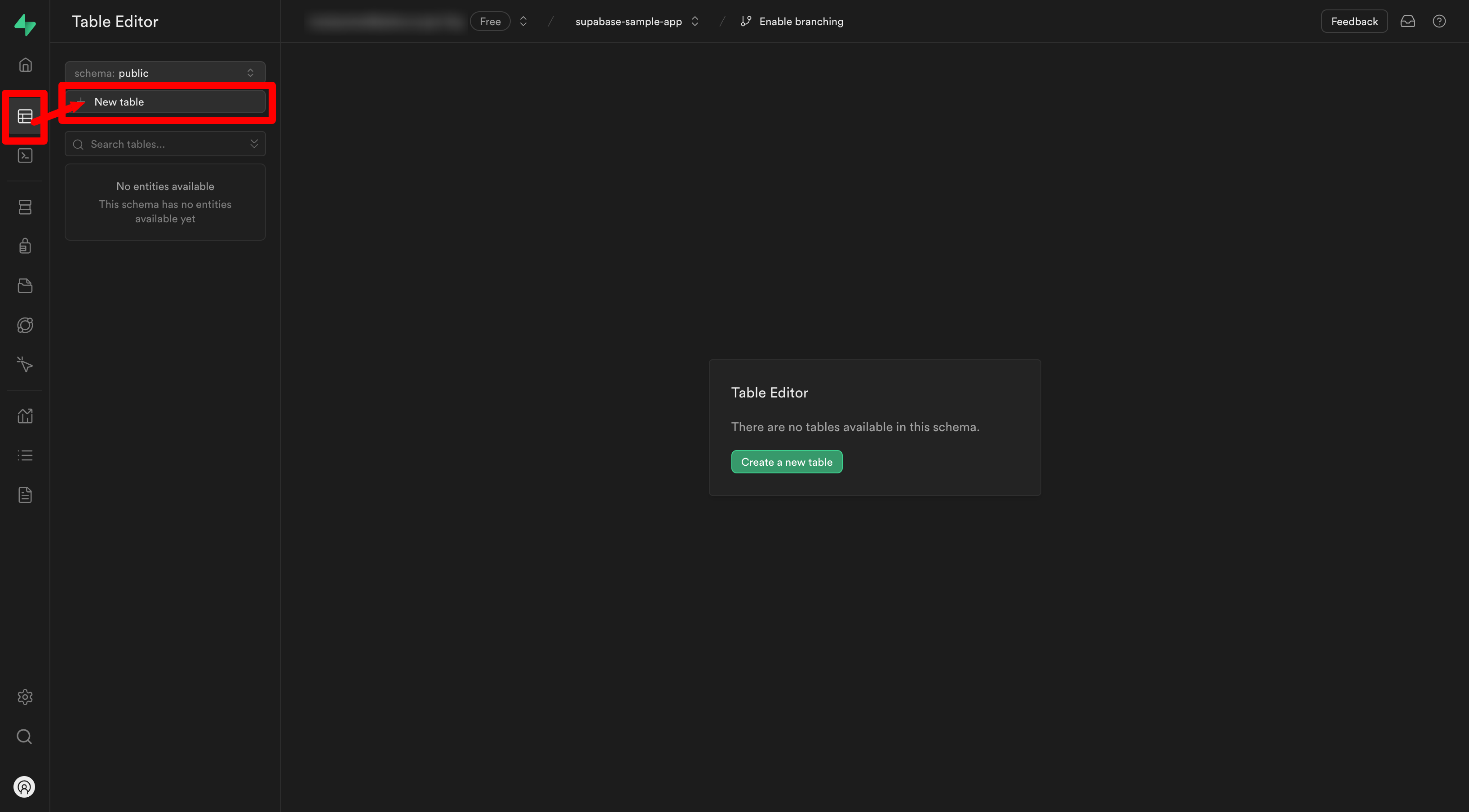This screenshot has width=1469, height=812.
Task: Open the Edge Functions globe icon
Action: (x=25, y=325)
